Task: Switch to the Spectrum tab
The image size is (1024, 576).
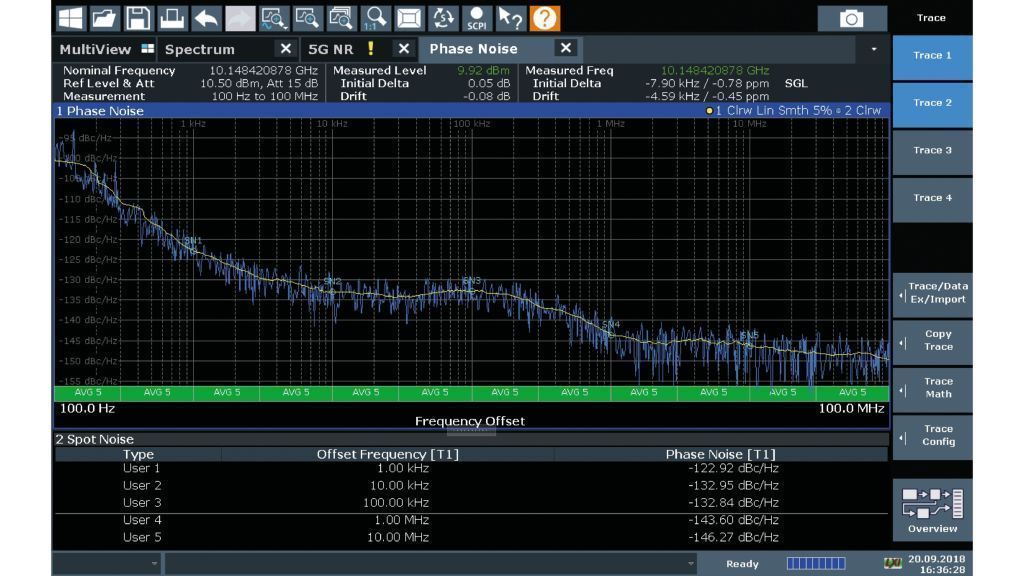Action: coord(200,49)
